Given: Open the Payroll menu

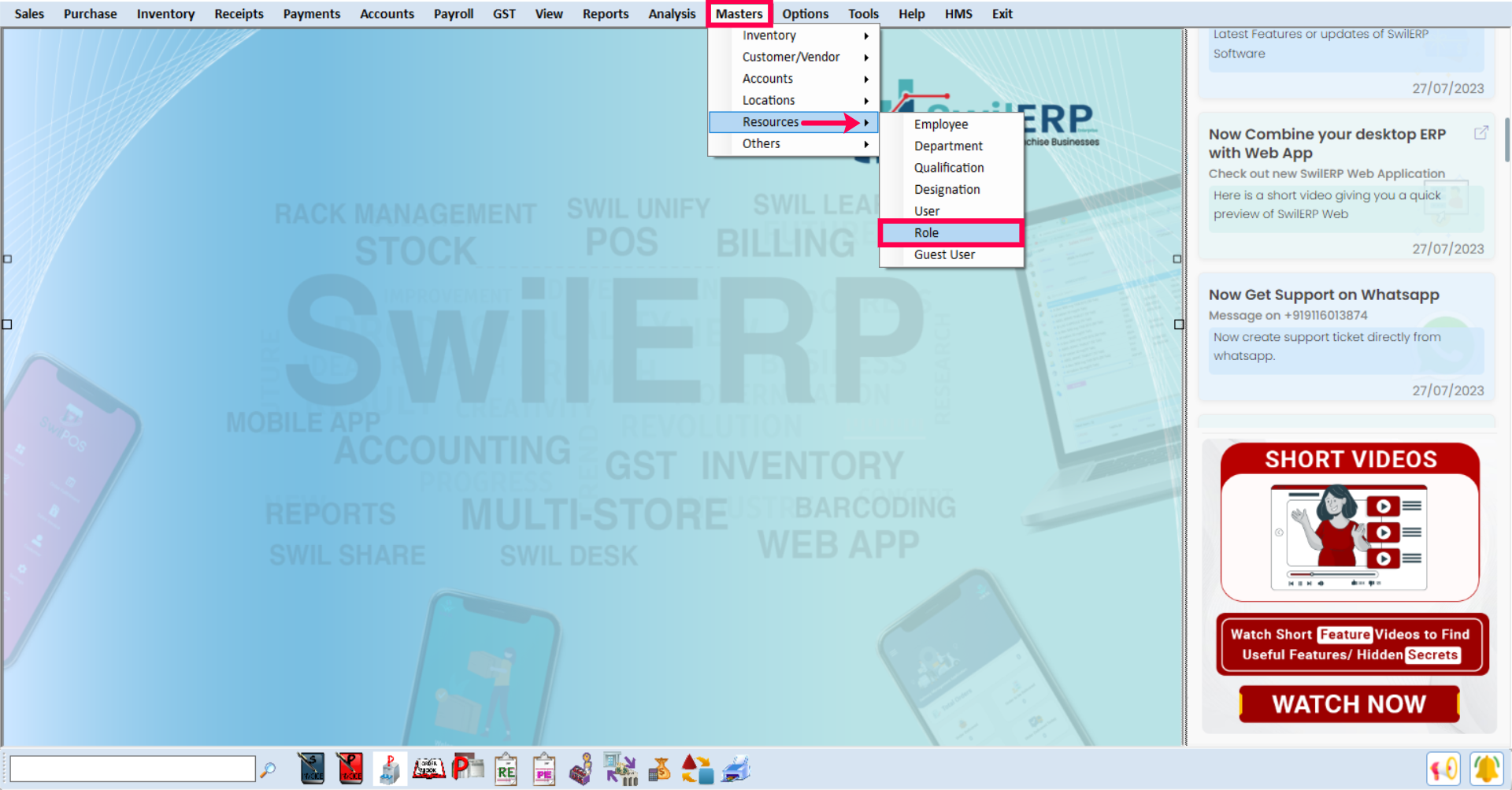Looking at the screenshot, I should pos(454,13).
